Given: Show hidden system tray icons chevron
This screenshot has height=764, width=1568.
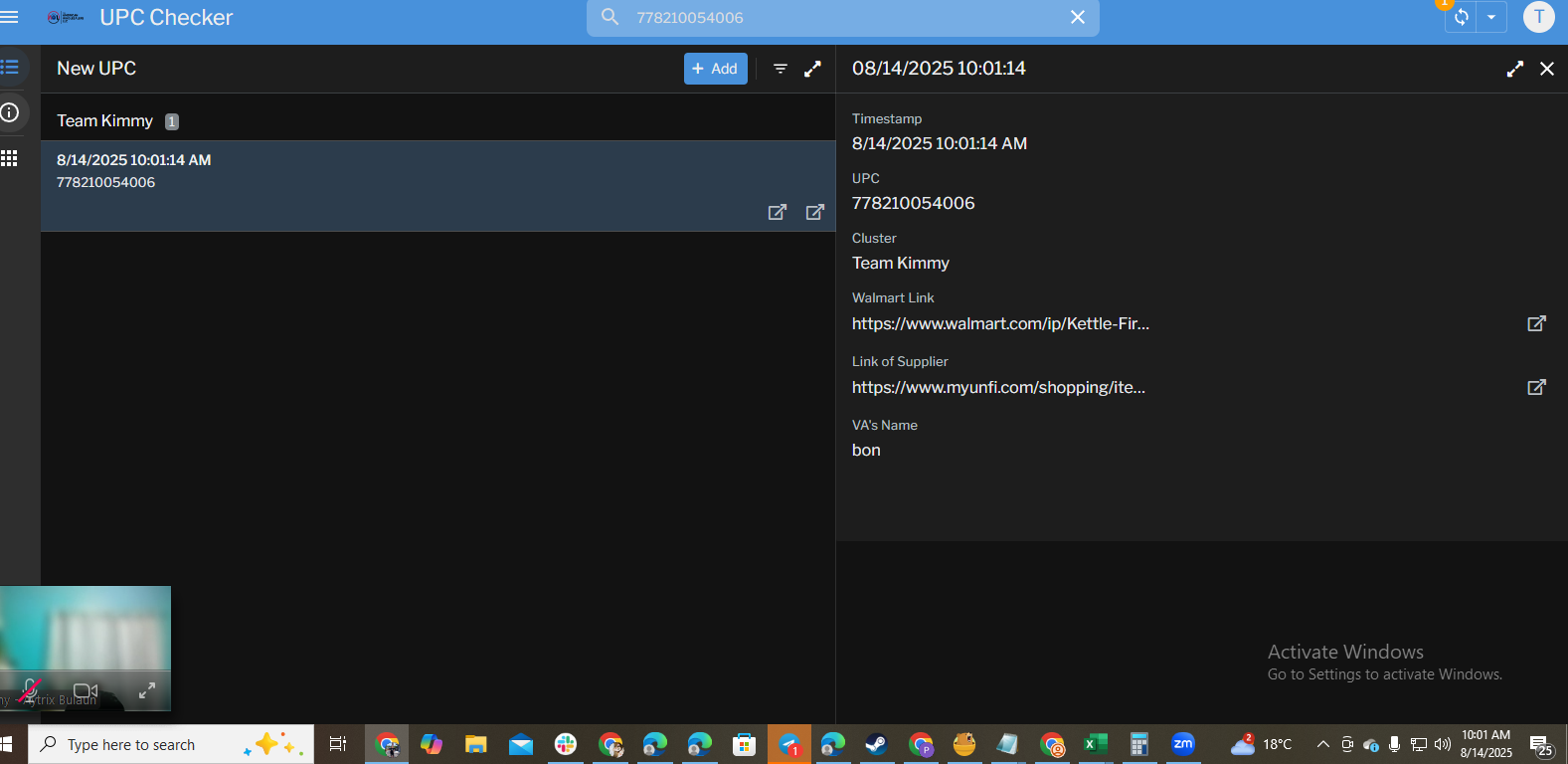Looking at the screenshot, I should (1322, 744).
